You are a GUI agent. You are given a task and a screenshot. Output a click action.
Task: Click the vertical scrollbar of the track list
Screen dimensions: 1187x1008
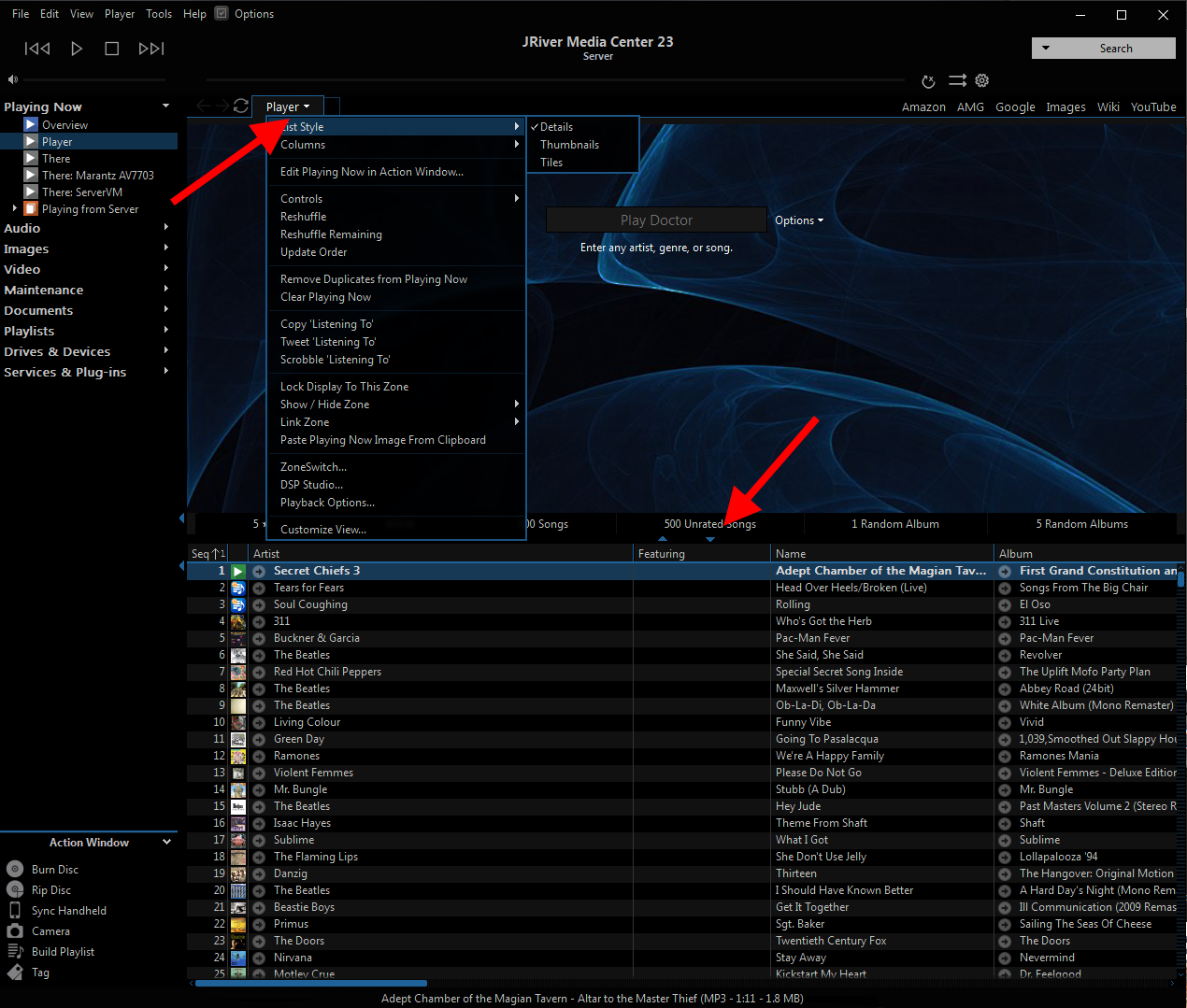1180,577
